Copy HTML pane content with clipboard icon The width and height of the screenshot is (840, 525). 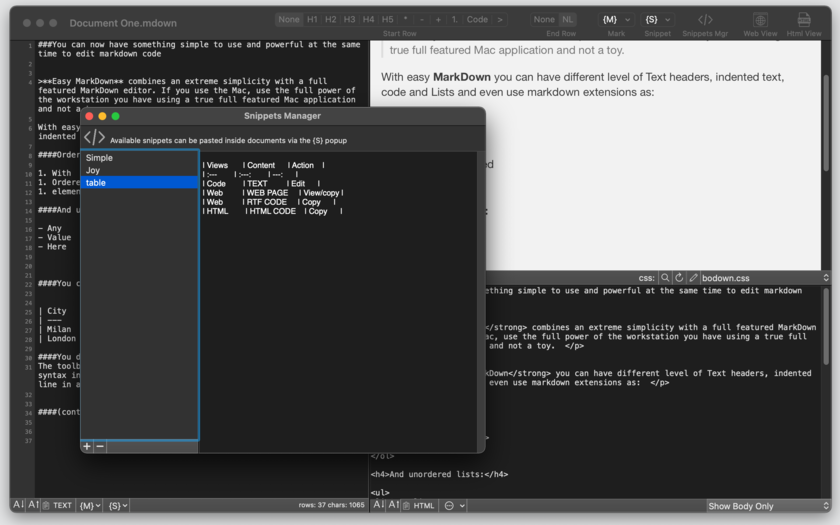(x=407, y=505)
